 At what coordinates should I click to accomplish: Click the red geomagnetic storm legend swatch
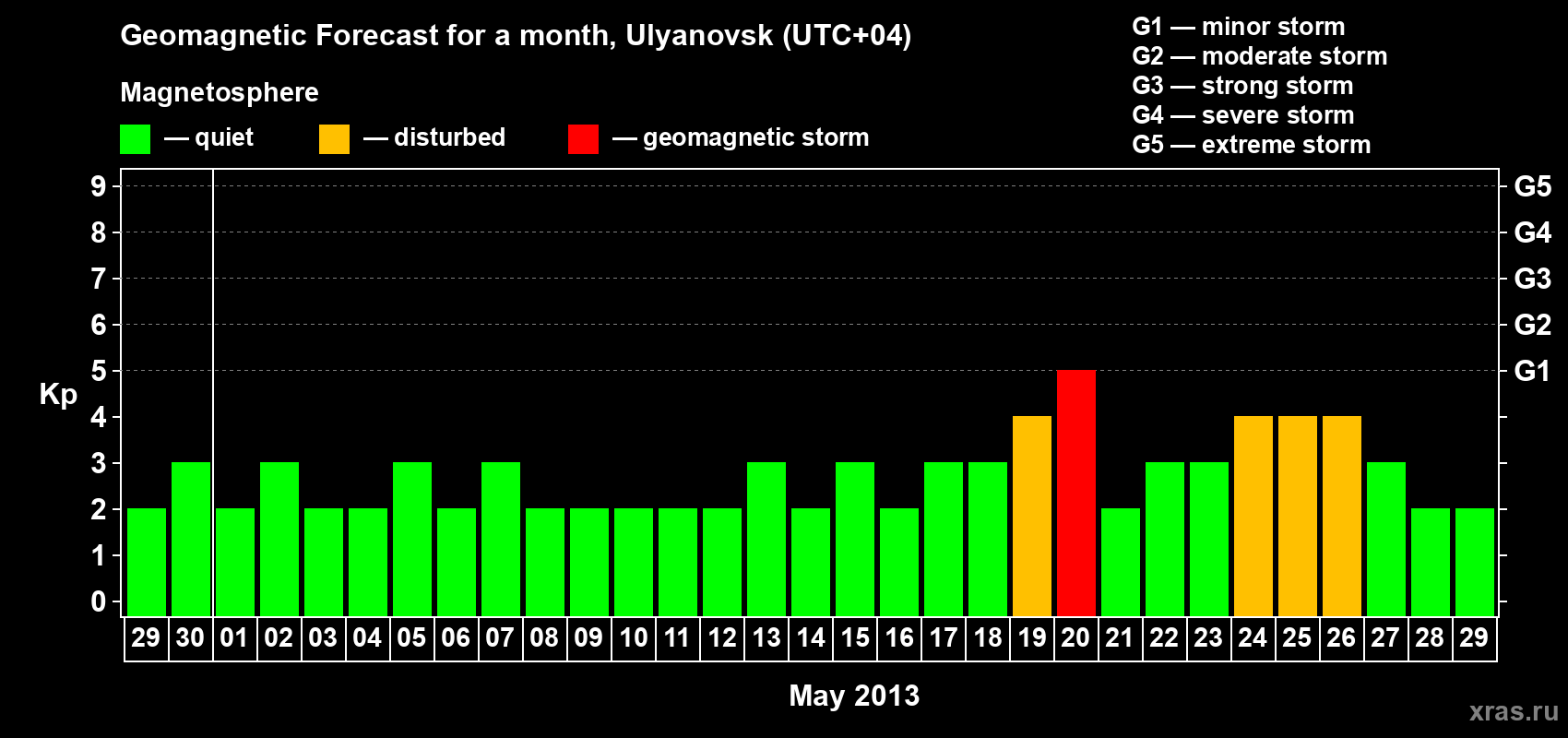583,139
